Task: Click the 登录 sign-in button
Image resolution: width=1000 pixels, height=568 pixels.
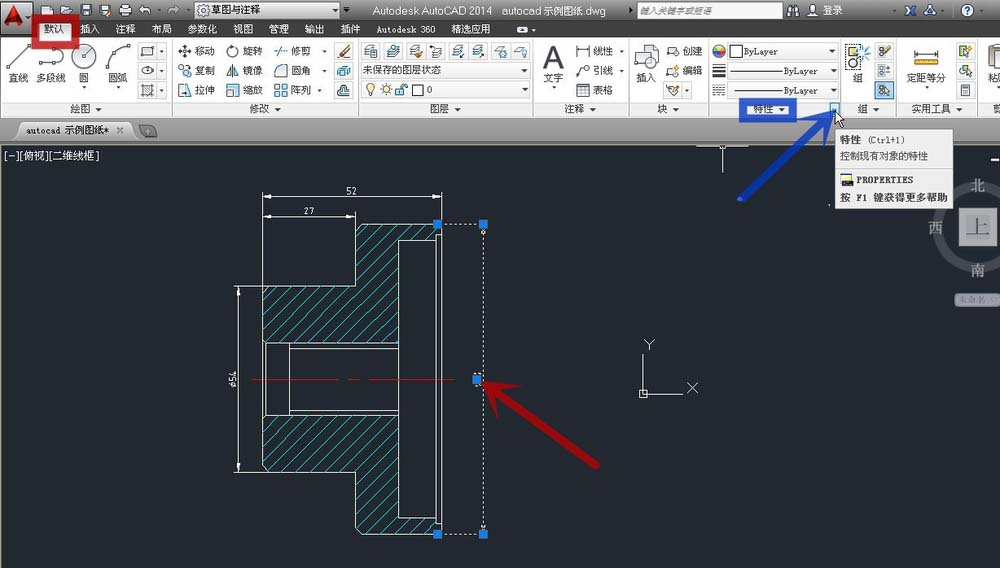Action: pyautogui.click(x=825, y=10)
